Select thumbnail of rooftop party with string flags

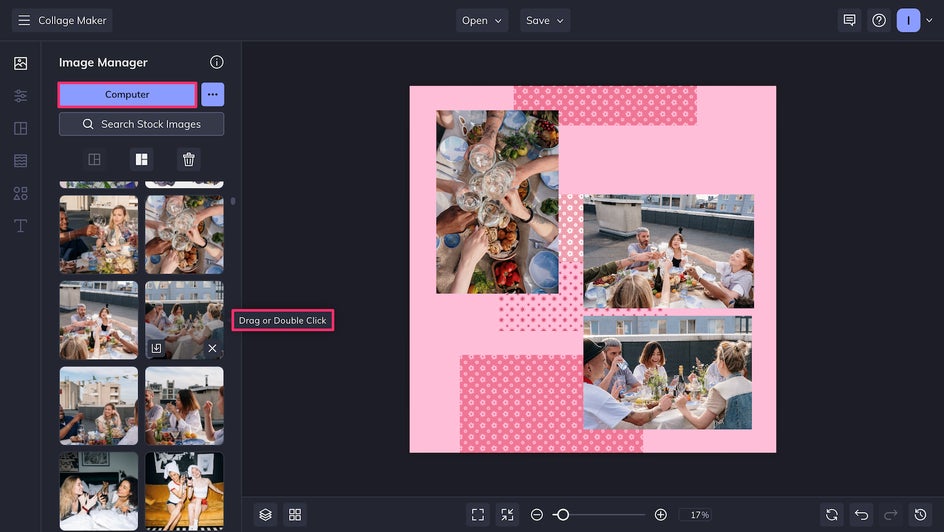pos(99,406)
